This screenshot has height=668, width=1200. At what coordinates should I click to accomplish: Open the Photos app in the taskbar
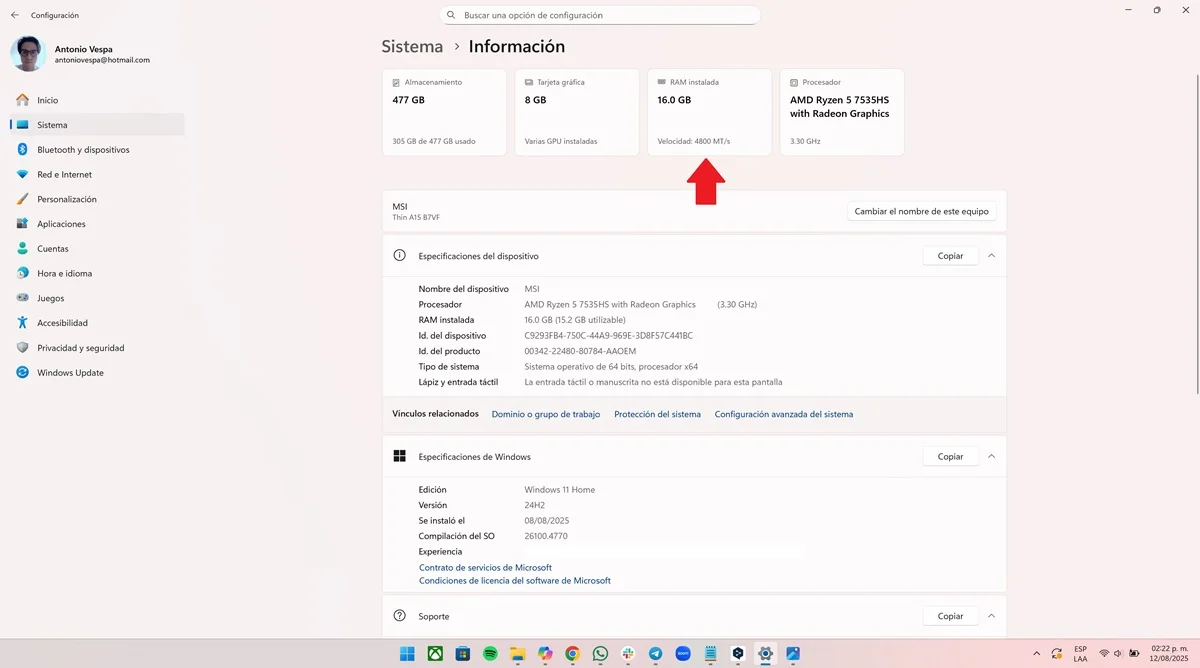point(793,654)
